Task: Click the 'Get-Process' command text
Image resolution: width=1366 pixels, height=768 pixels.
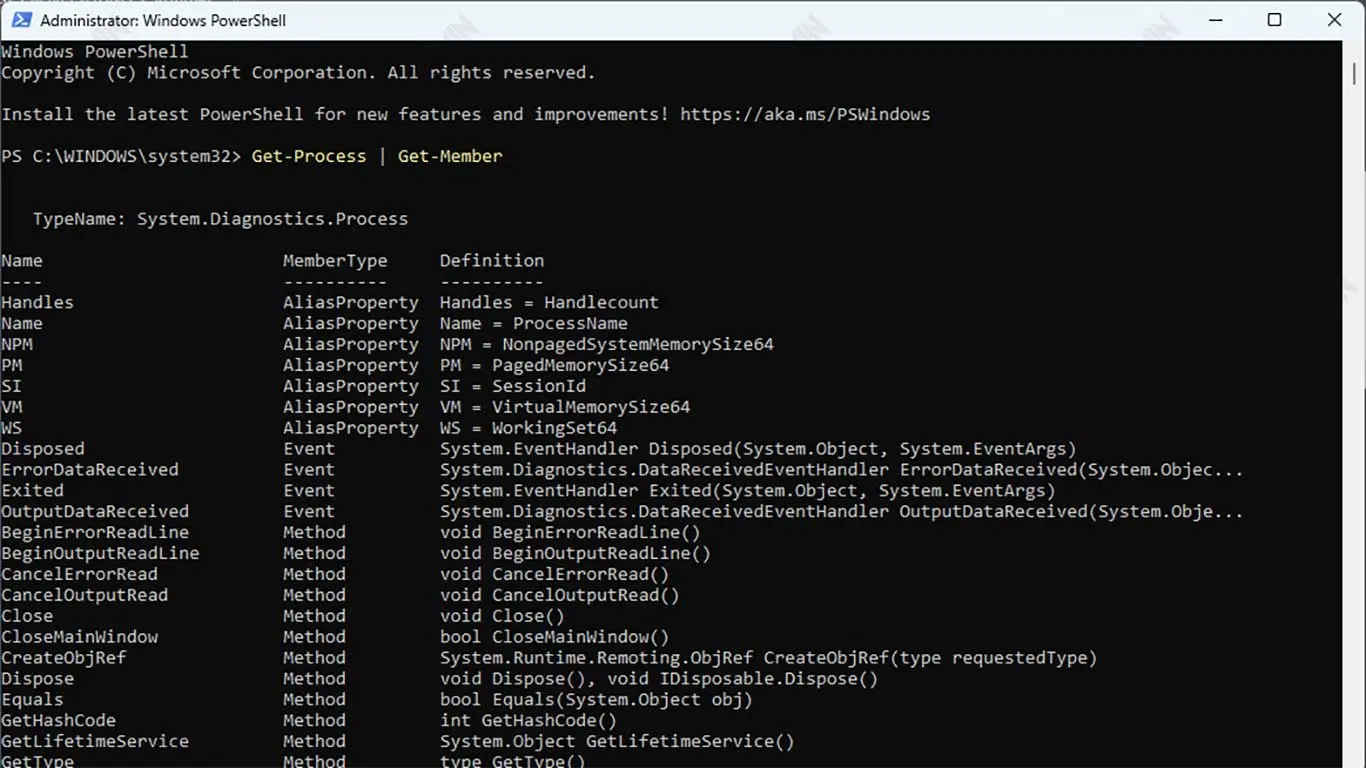Action: pyautogui.click(x=309, y=156)
